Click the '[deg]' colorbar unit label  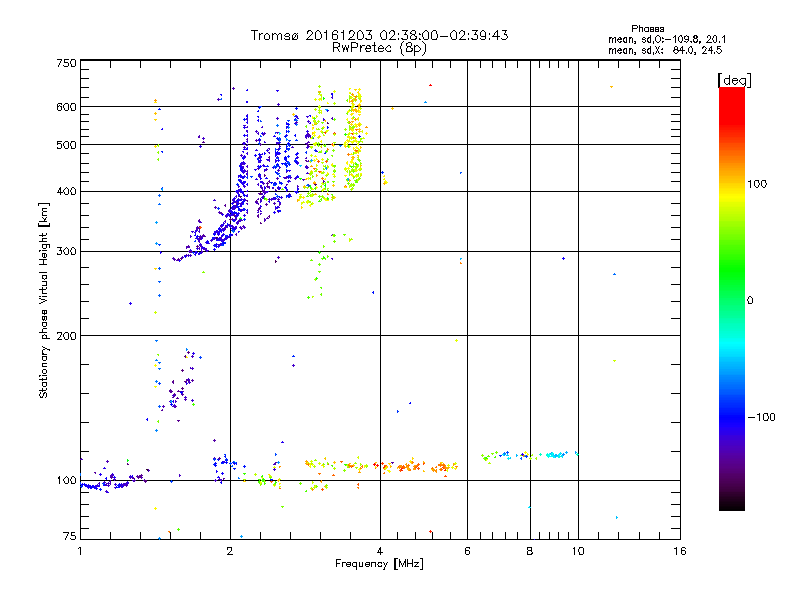point(734,80)
